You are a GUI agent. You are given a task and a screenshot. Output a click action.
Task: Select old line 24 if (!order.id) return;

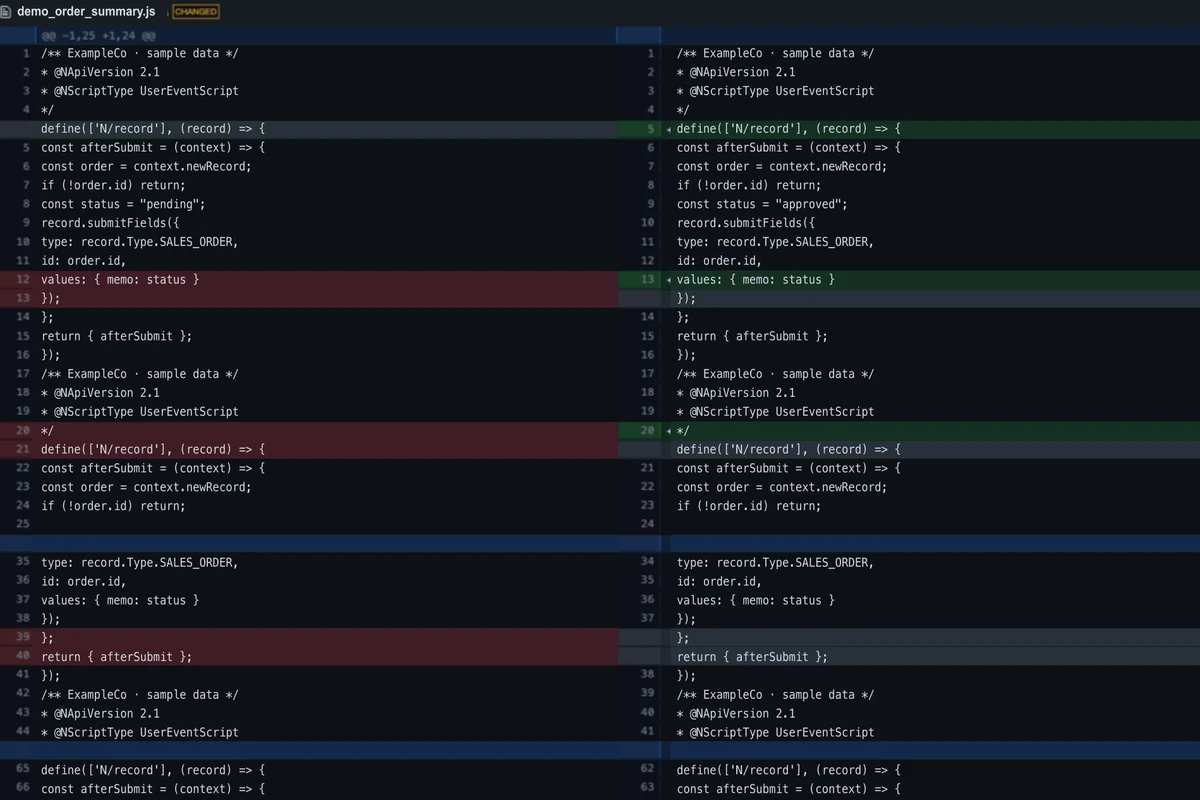pyautogui.click(x=113, y=506)
